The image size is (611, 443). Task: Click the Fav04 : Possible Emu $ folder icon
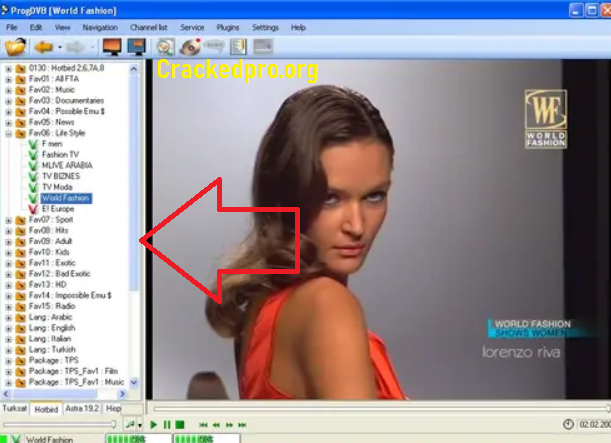20,112
